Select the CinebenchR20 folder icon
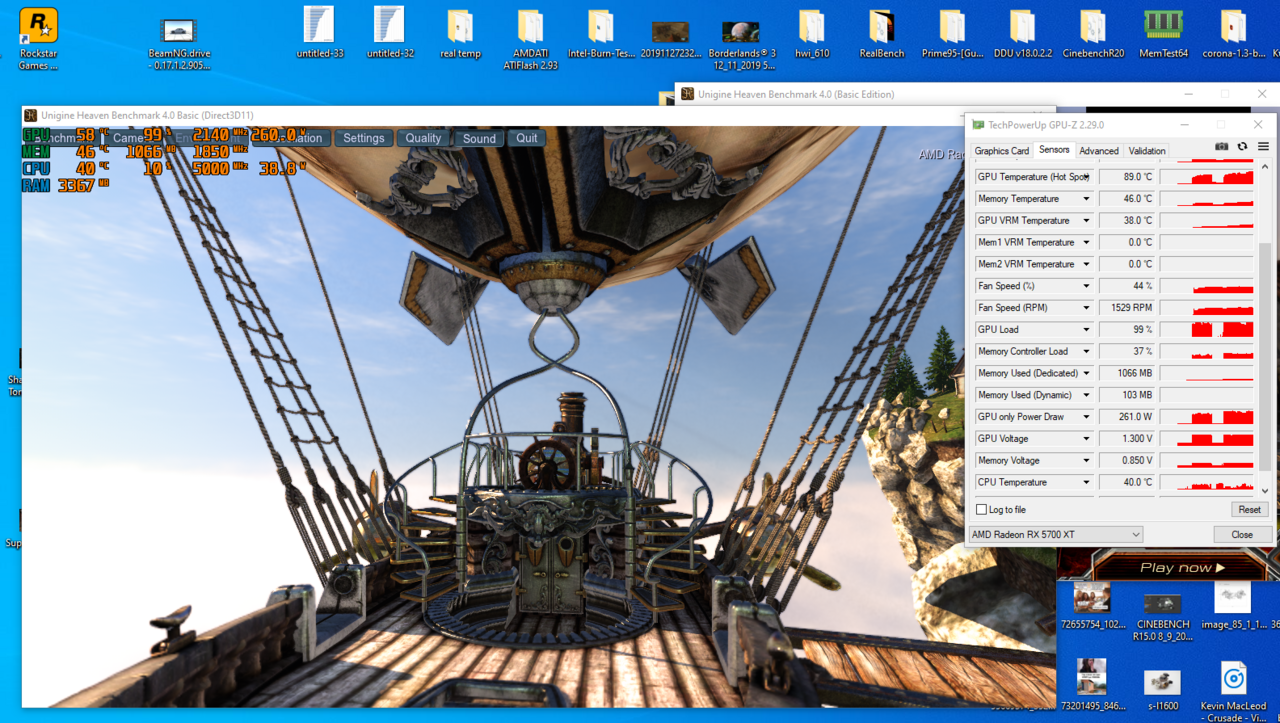1280x723 pixels. (1092, 34)
